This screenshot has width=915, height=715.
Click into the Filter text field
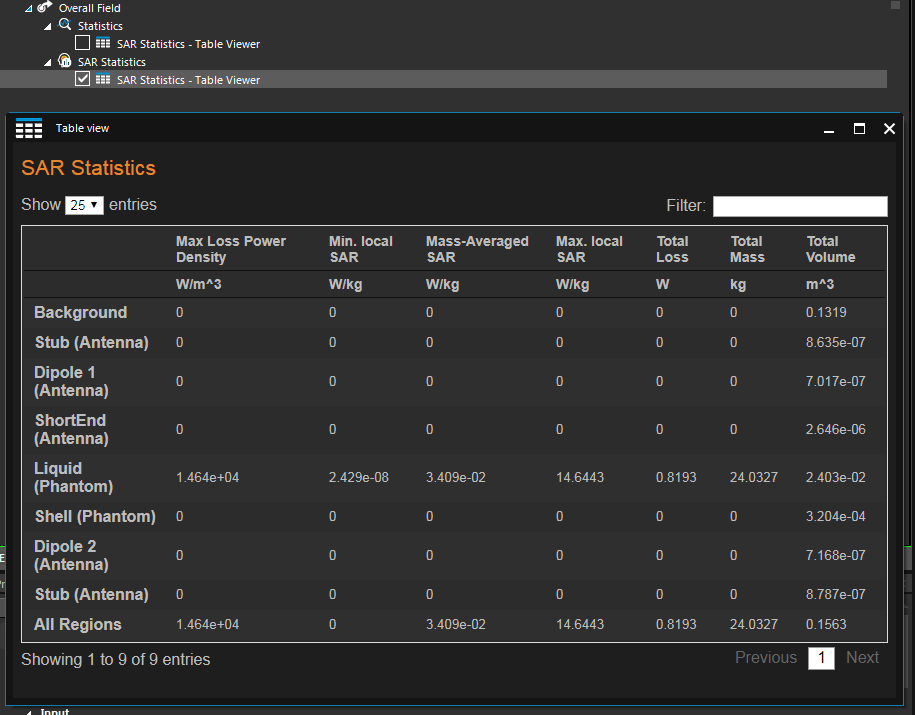pyautogui.click(x=799, y=206)
